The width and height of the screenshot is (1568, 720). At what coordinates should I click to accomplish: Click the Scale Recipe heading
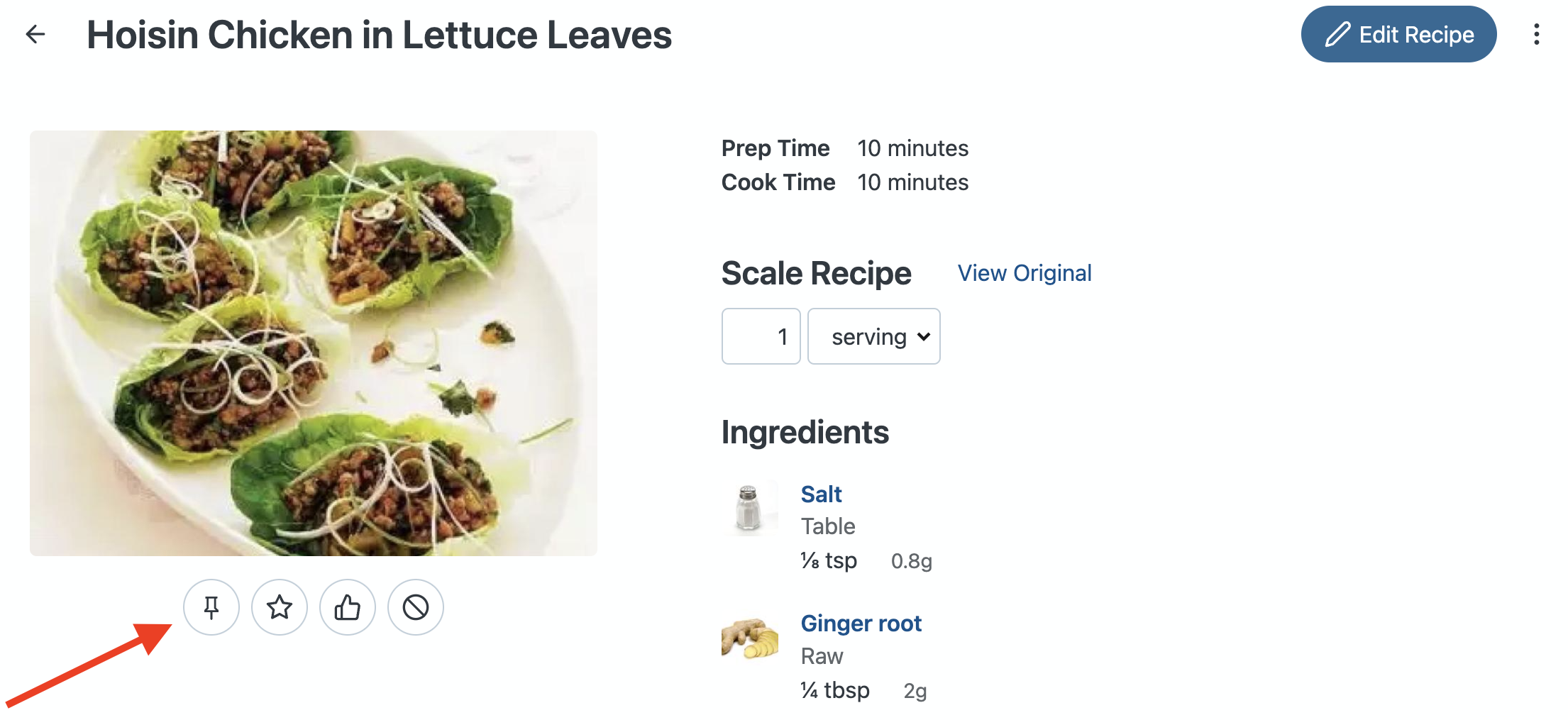pyautogui.click(x=816, y=273)
